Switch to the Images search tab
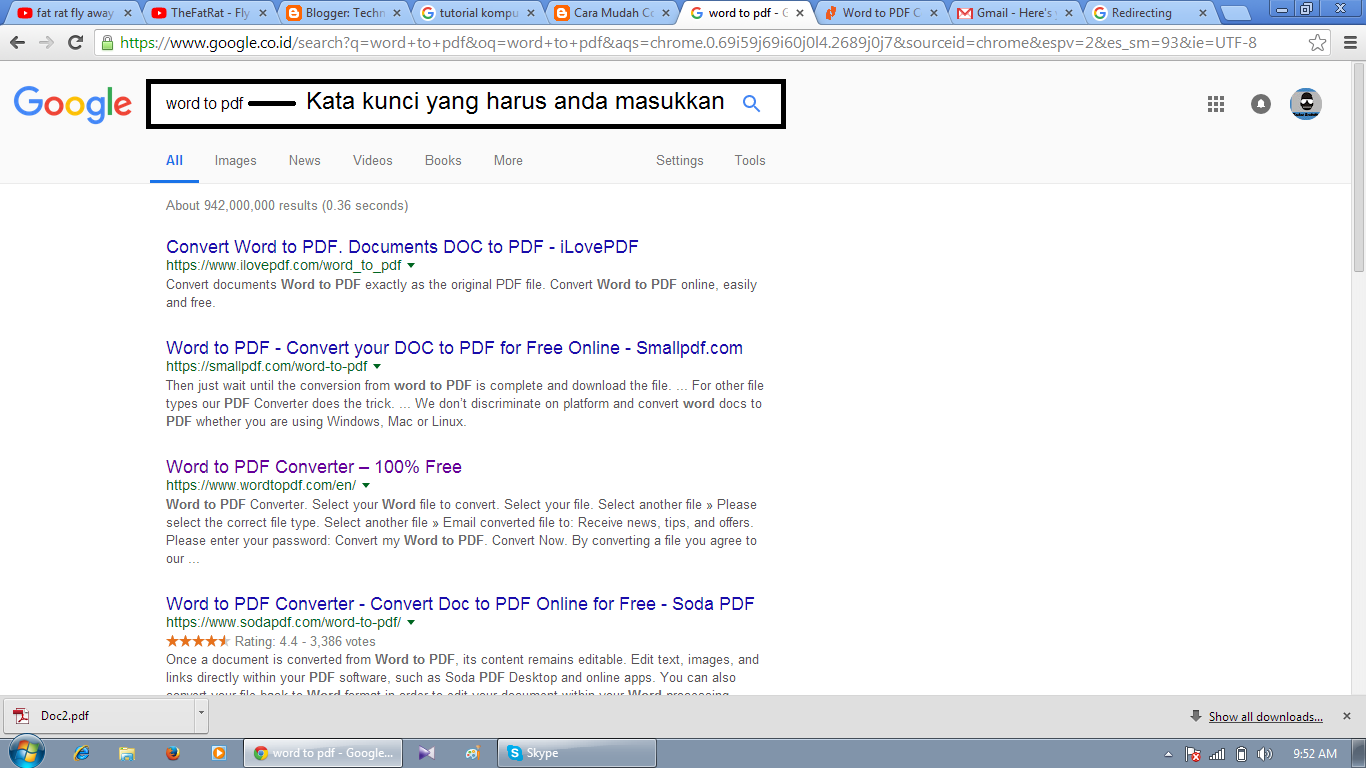 click(x=236, y=161)
